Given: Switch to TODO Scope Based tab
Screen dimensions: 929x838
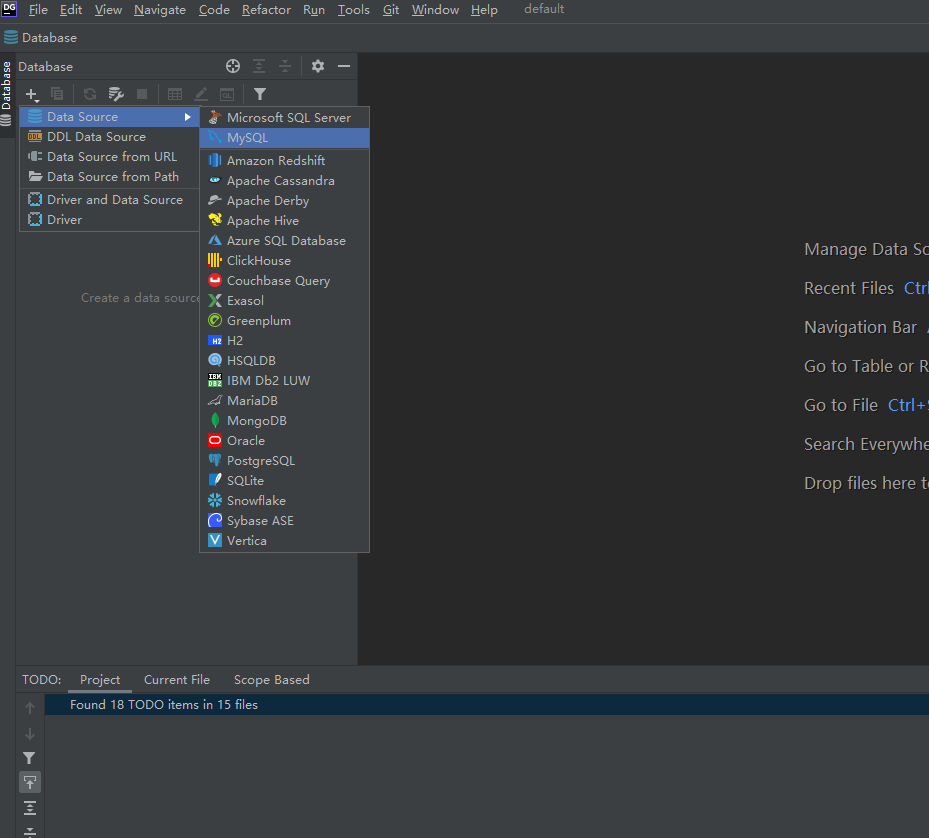Looking at the screenshot, I should [x=271, y=680].
